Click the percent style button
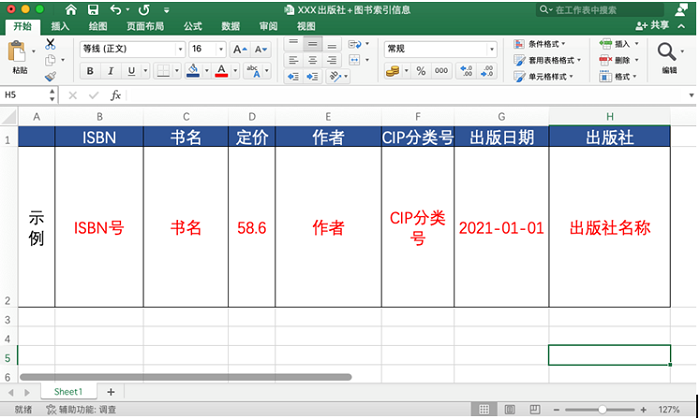700x419 pixels. tap(420, 71)
